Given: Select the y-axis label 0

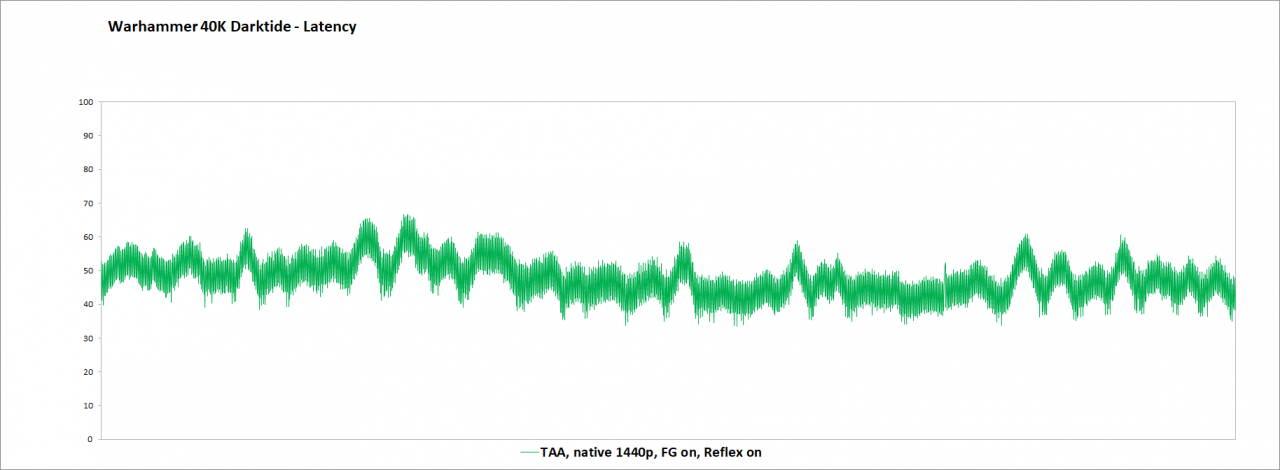Looking at the screenshot, I should click(90, 439).
